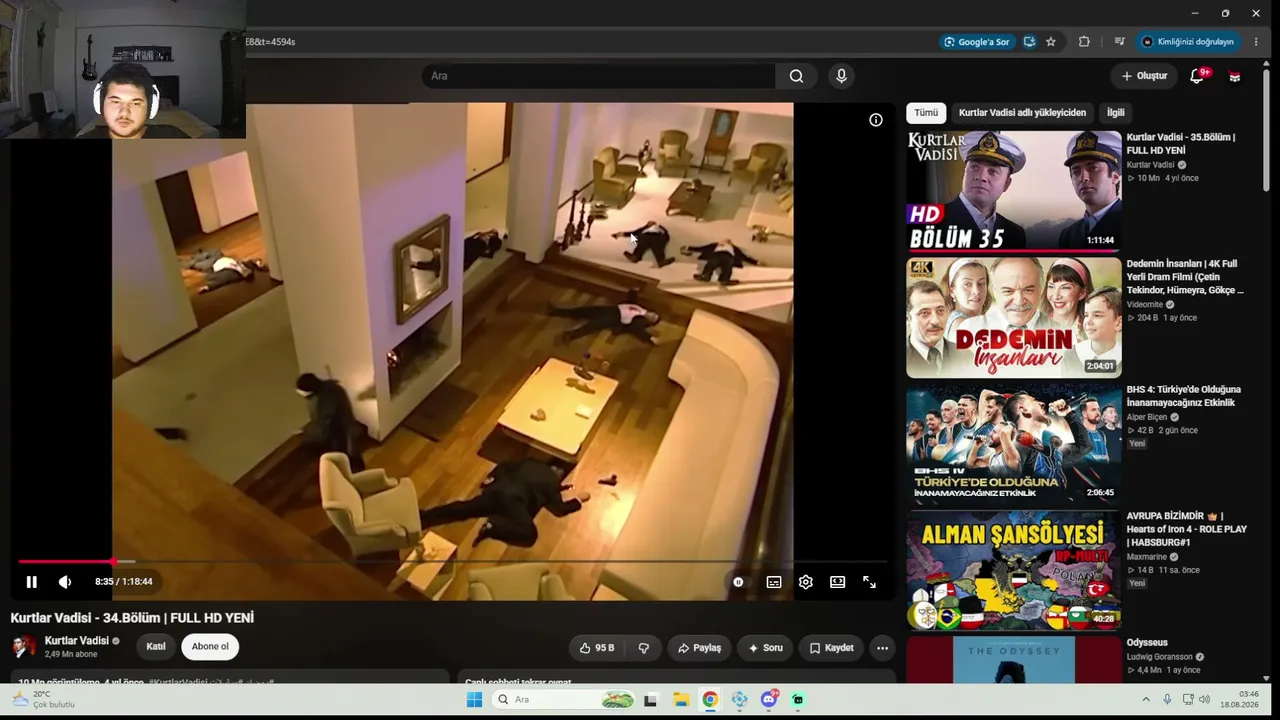
Task: Mute the video with the volume icon
Action: 65,582
